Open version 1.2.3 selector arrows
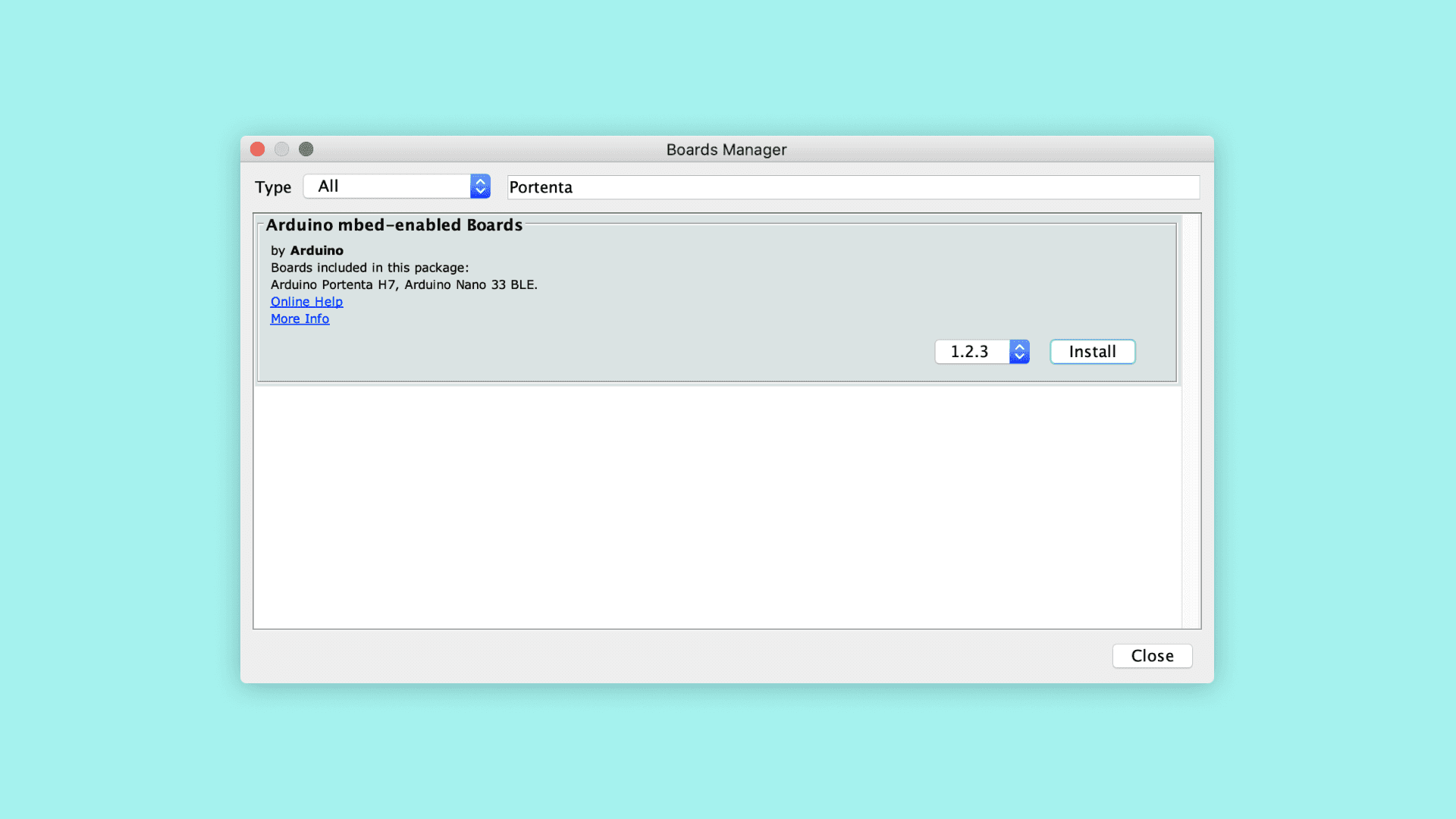Screen dimensions: 1456x819 click(1019, 352)
